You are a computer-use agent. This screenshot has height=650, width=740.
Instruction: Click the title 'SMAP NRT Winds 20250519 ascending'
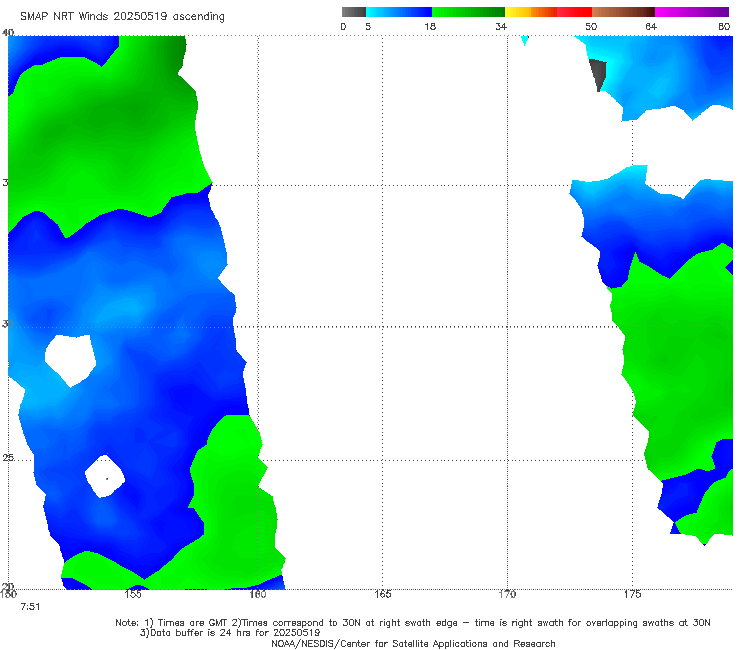(x=122, y=17)
